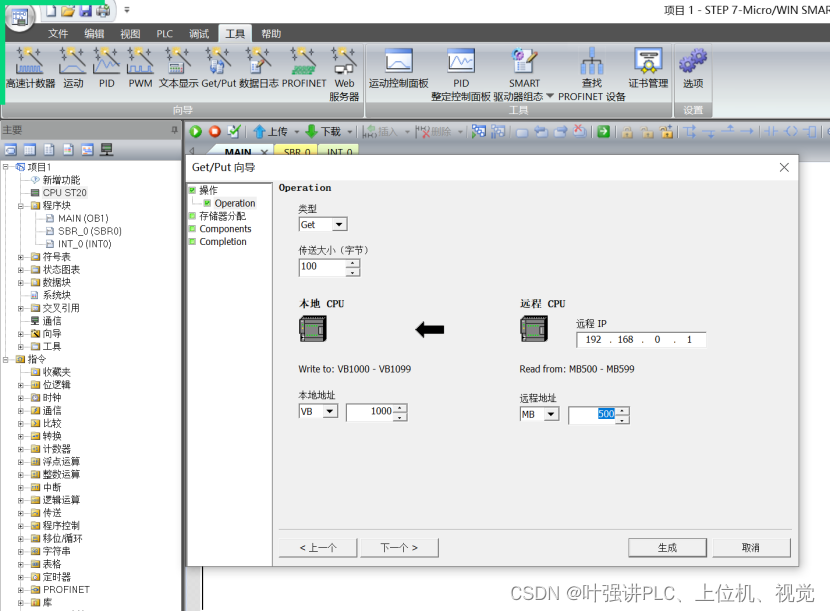Switch to the MAIN editor tab
The height and width of the screenshot is (612, 830).
(x=238, y=151)
